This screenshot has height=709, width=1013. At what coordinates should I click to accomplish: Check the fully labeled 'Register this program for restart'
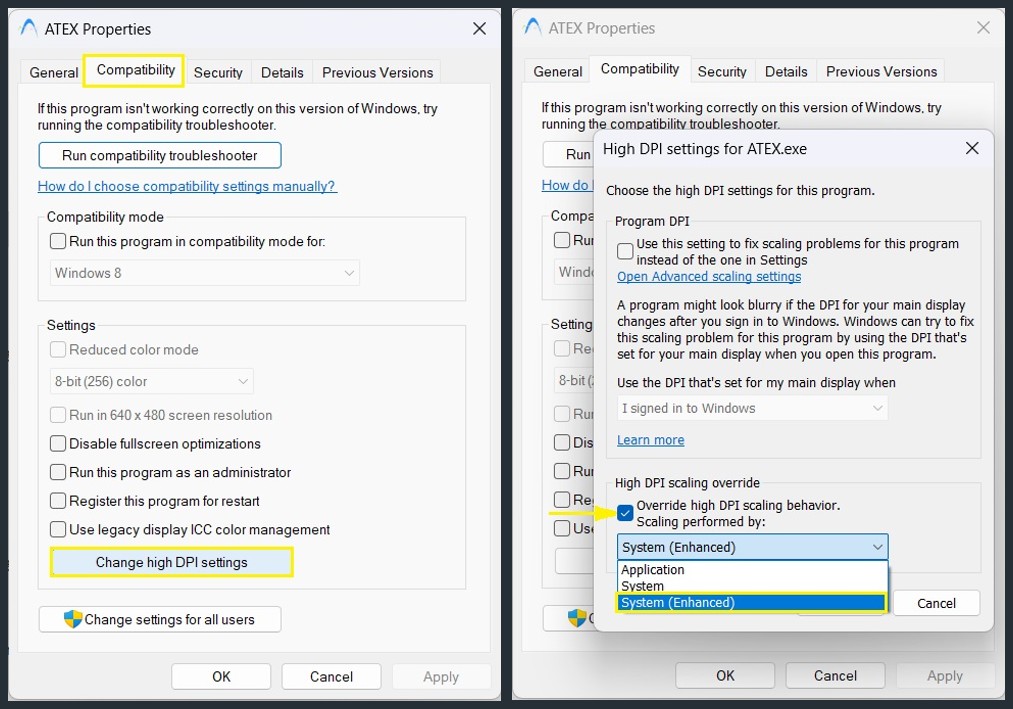(x=155, y=501)
